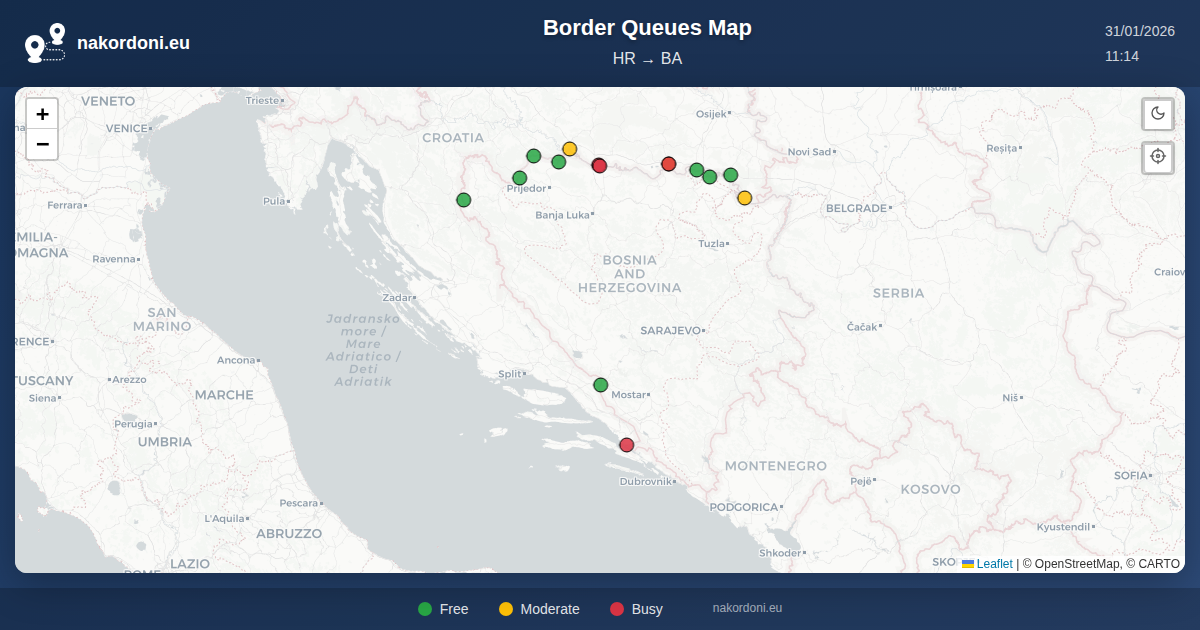The width and height of the screenshot is (1200, 630).
Task: Click the HR → BA direction label
Action: coord(647,59)
